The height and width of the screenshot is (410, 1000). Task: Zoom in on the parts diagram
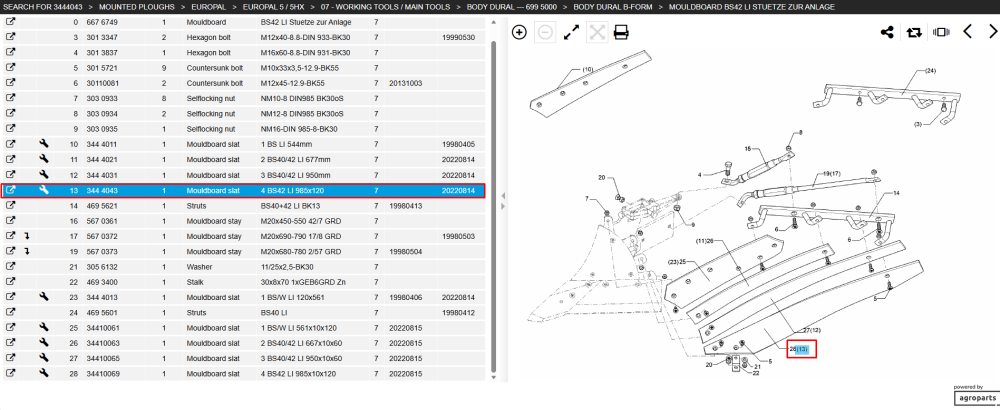coord(519,32)
